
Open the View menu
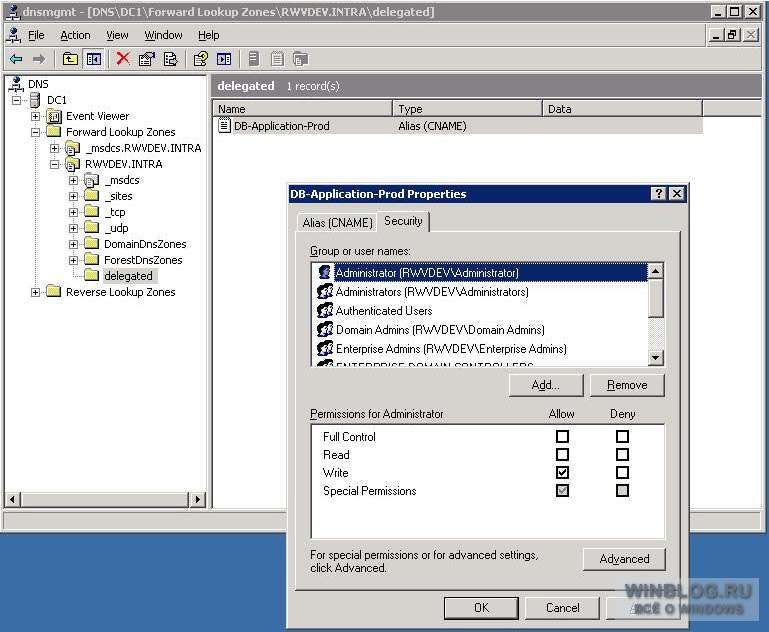coord(117,35)
